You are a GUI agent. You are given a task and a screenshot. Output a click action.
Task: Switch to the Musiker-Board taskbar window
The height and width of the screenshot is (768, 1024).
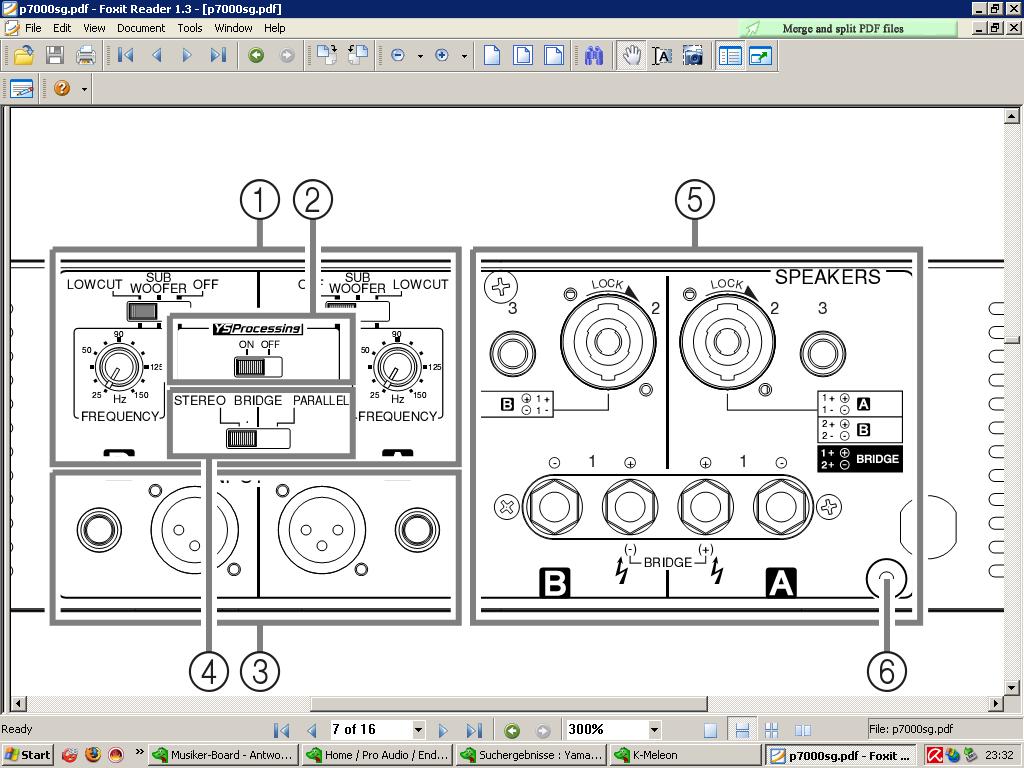click(223, 756)
